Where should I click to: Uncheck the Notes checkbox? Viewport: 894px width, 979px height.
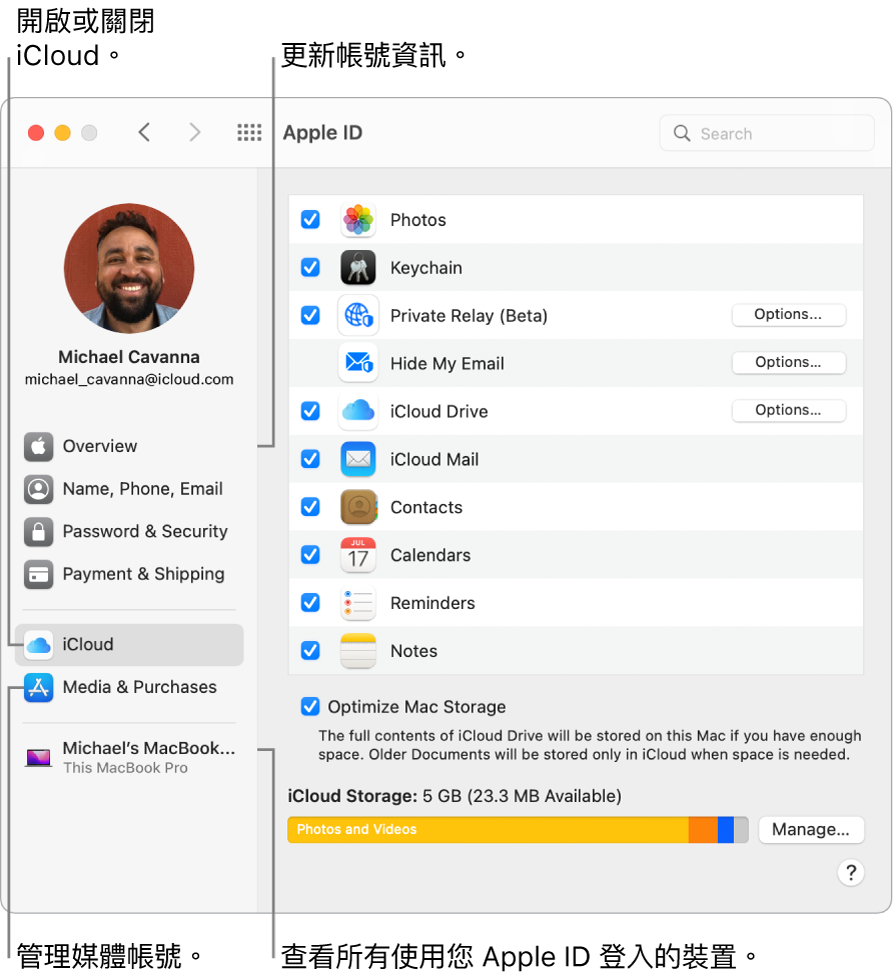tap(310, 651)
